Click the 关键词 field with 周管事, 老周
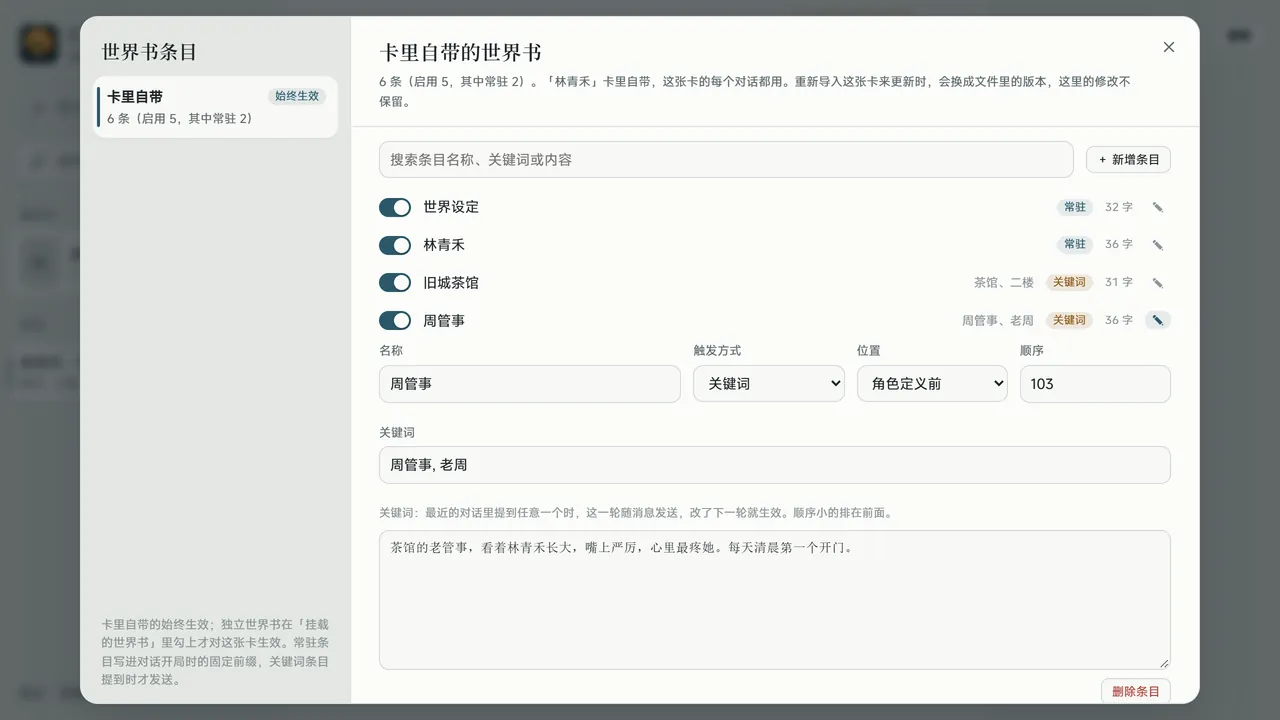The width and height of the screenshot is (1280, 720). 775,465
